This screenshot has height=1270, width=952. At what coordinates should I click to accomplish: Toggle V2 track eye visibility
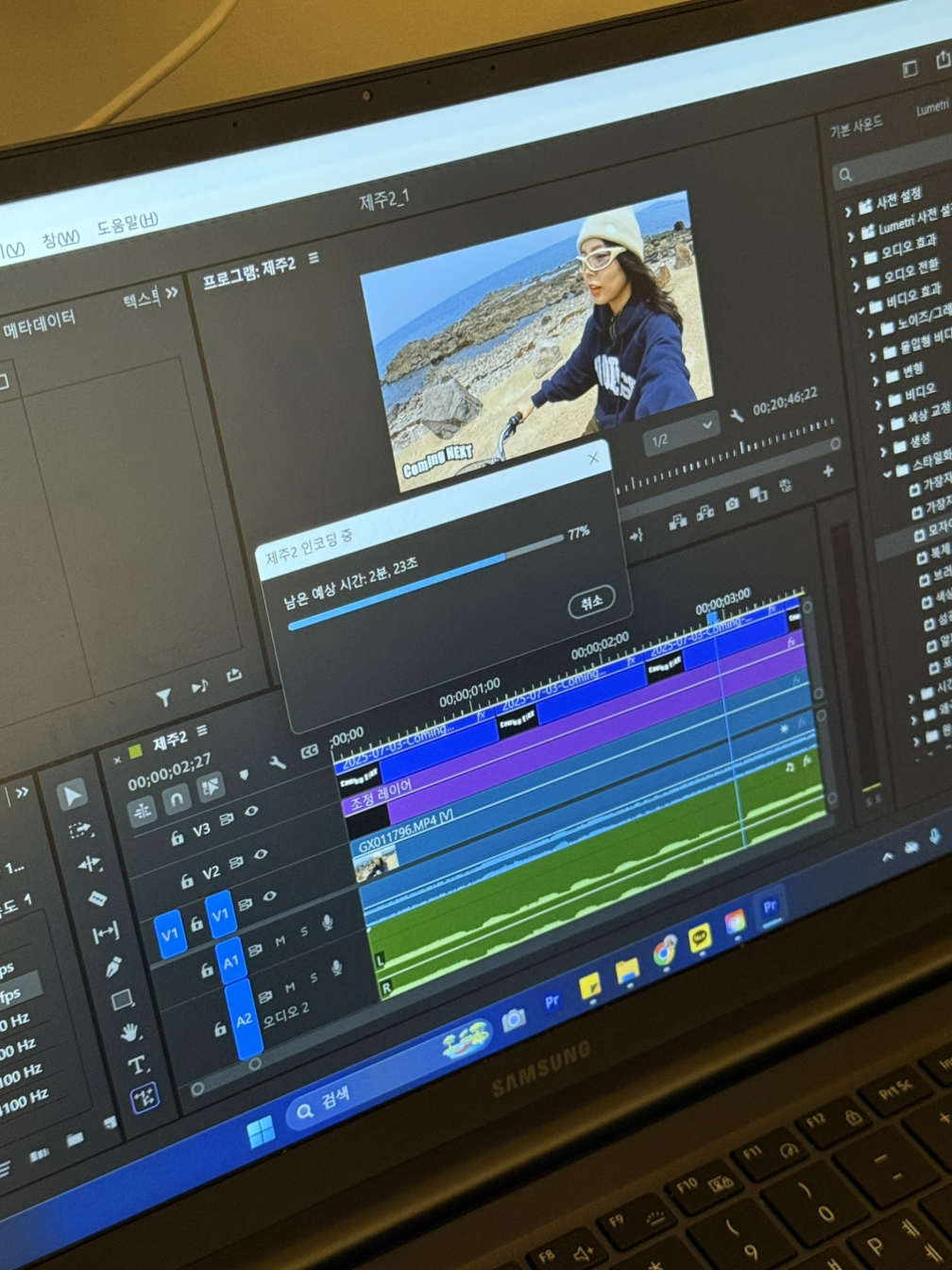coord(261,854)
